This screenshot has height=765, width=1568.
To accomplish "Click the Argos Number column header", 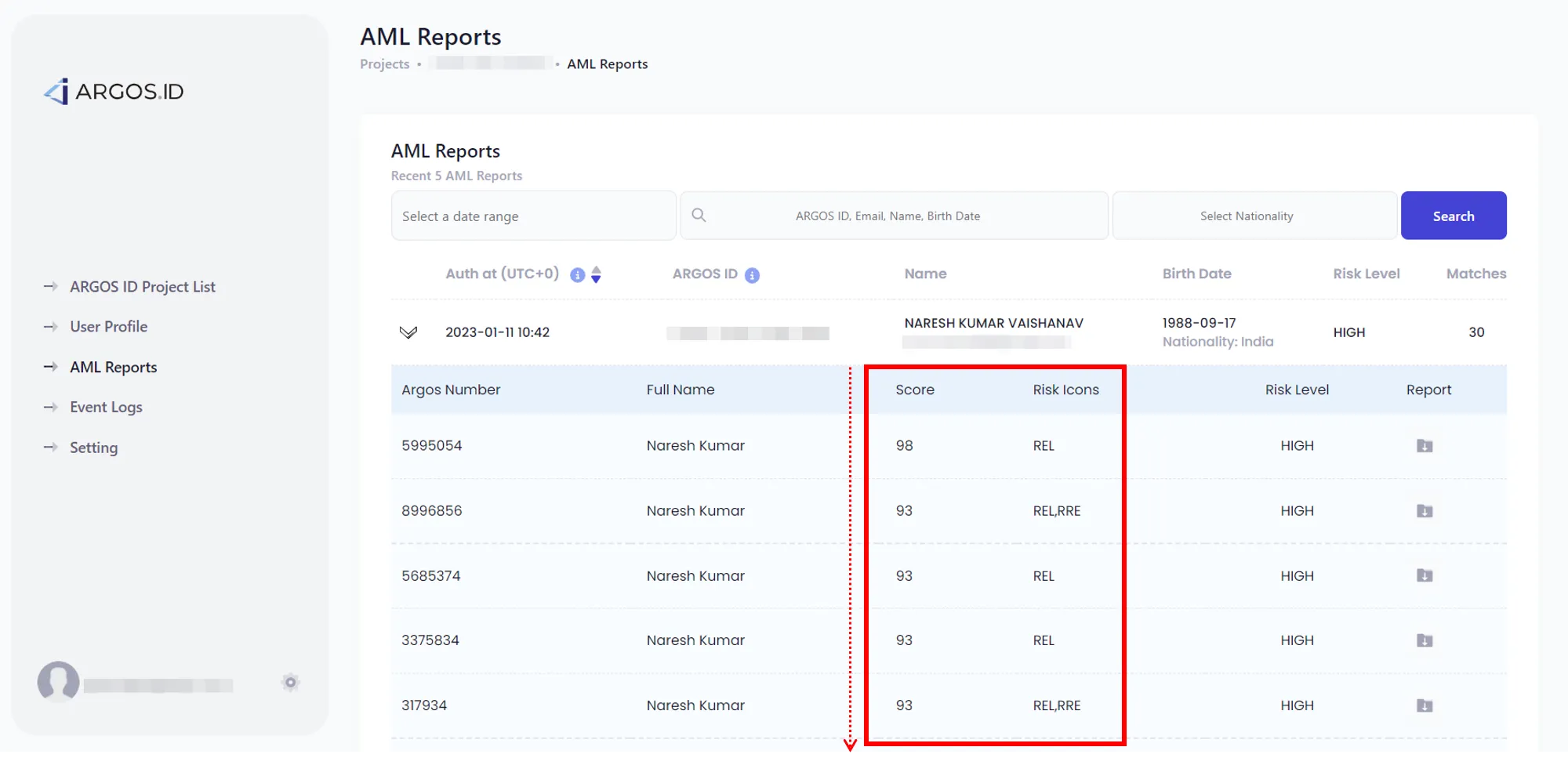I will [451, 390].
